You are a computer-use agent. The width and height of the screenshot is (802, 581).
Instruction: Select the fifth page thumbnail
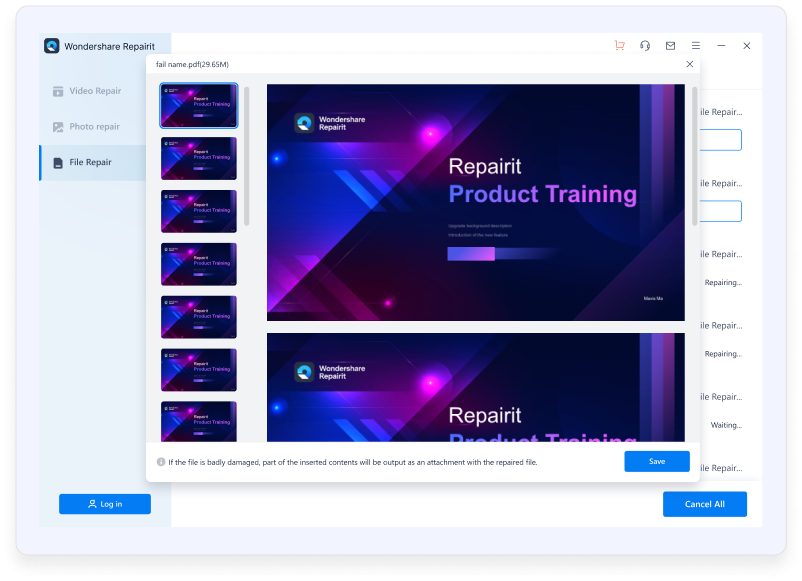(199, 317)
